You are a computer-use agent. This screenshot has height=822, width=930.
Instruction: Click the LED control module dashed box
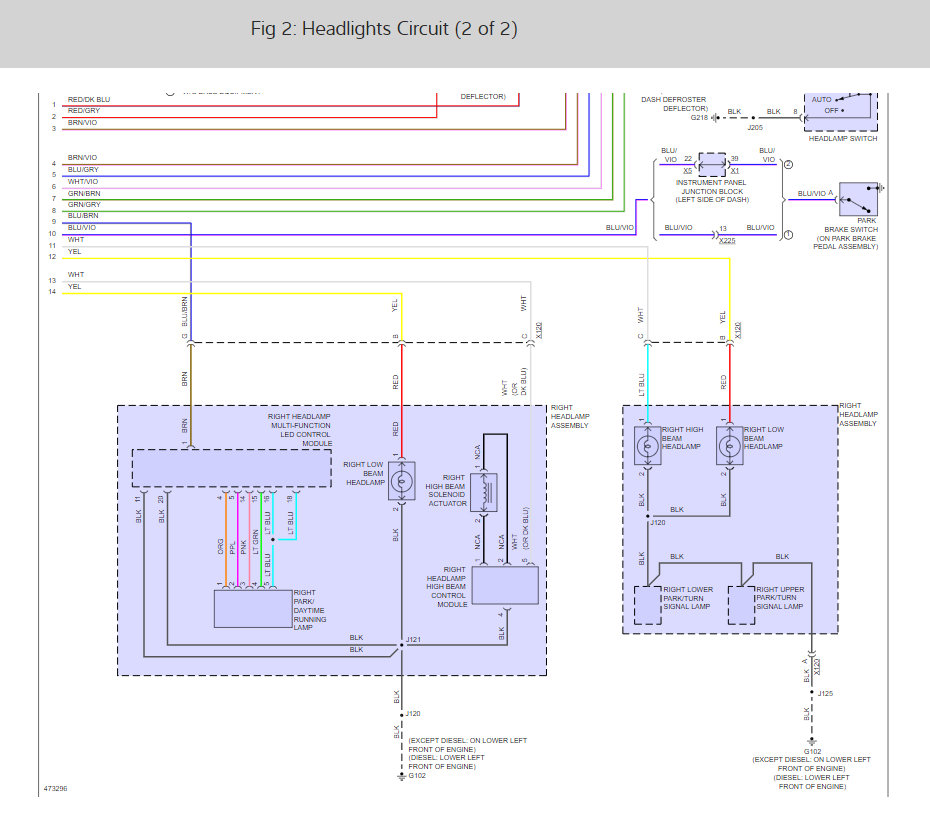pyautogui.click(x=231, y=469)
